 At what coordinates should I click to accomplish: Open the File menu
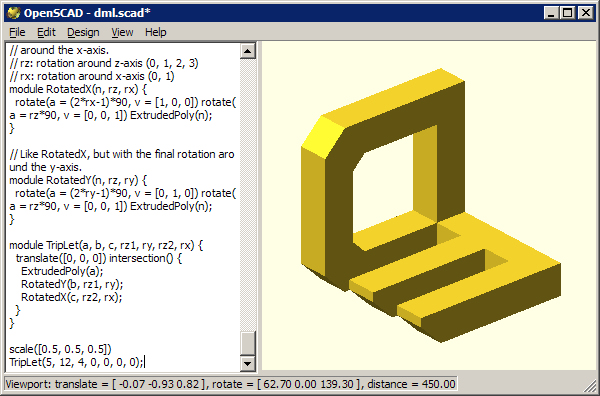point(17,32)
